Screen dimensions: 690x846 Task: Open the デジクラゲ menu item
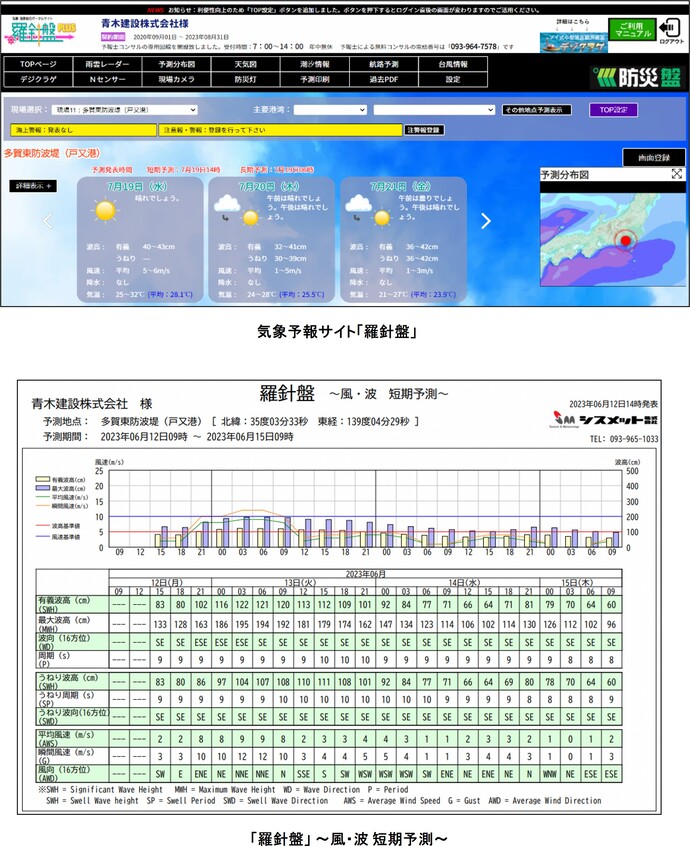(x=38, y=79)
